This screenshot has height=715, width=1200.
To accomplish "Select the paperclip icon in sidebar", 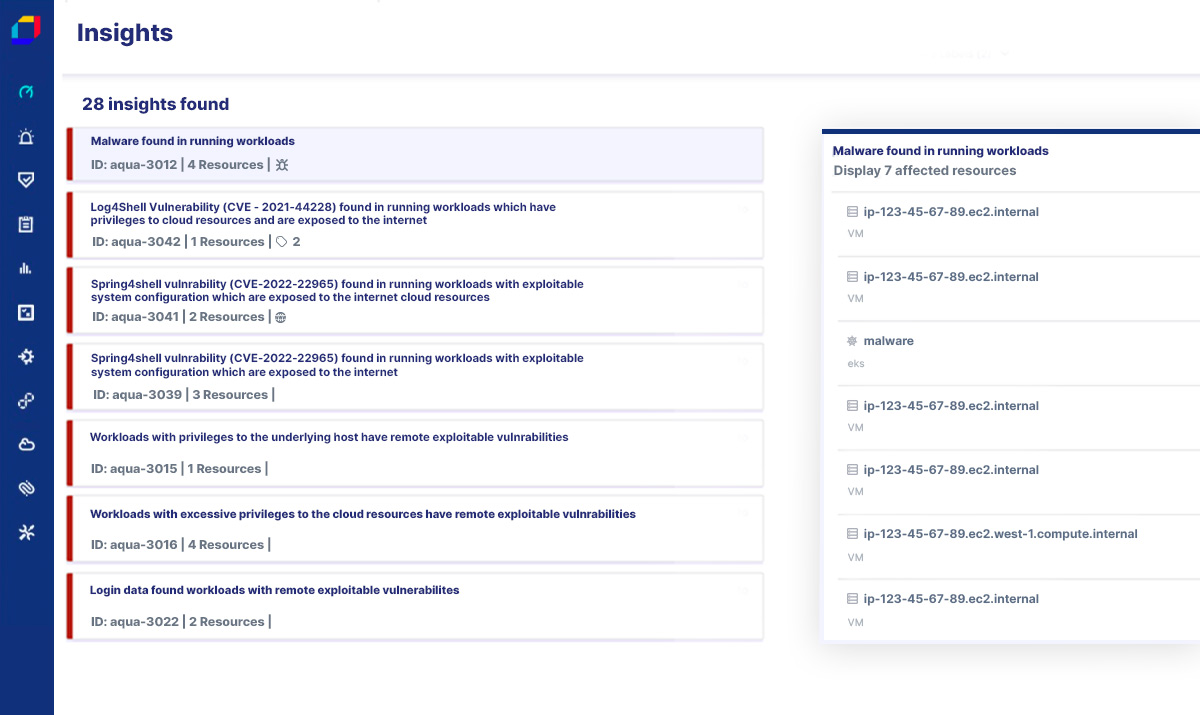I will point(27,488).
